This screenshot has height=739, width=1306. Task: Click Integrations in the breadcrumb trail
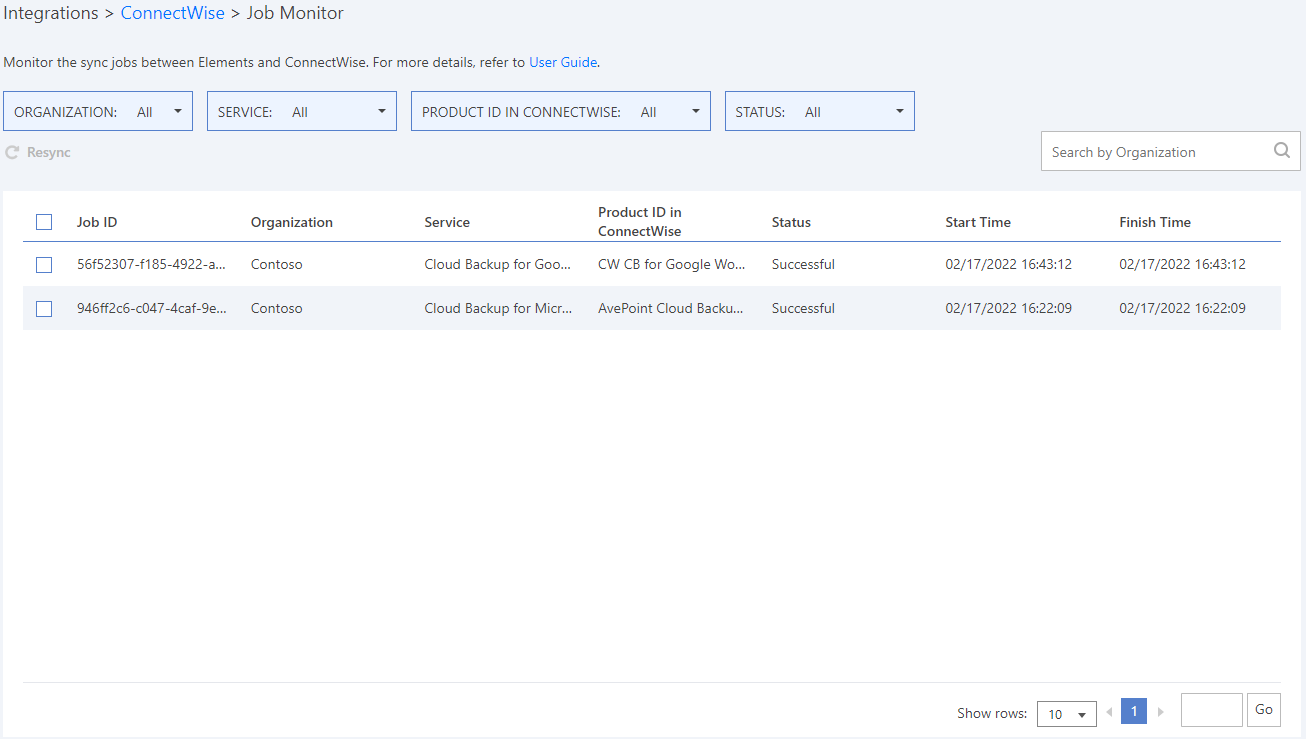tap(51, 13)
